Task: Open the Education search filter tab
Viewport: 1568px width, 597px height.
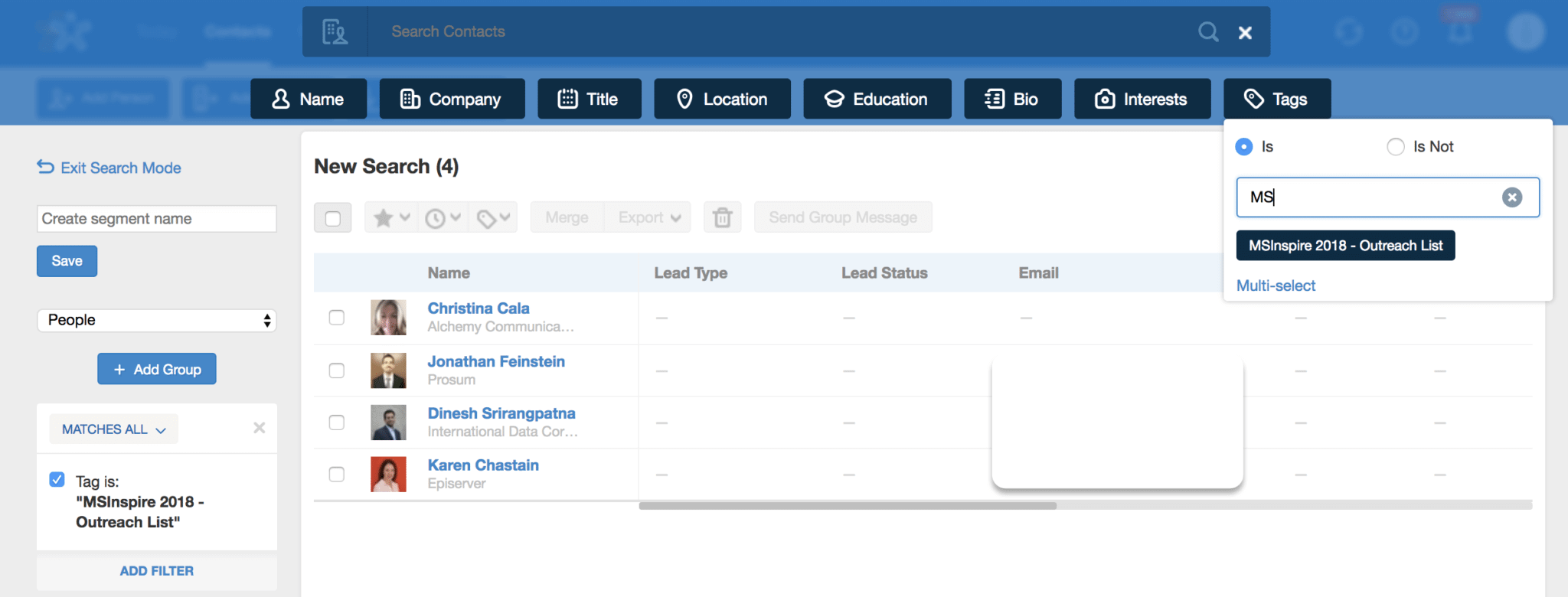Action: click(x=877, y=99)
